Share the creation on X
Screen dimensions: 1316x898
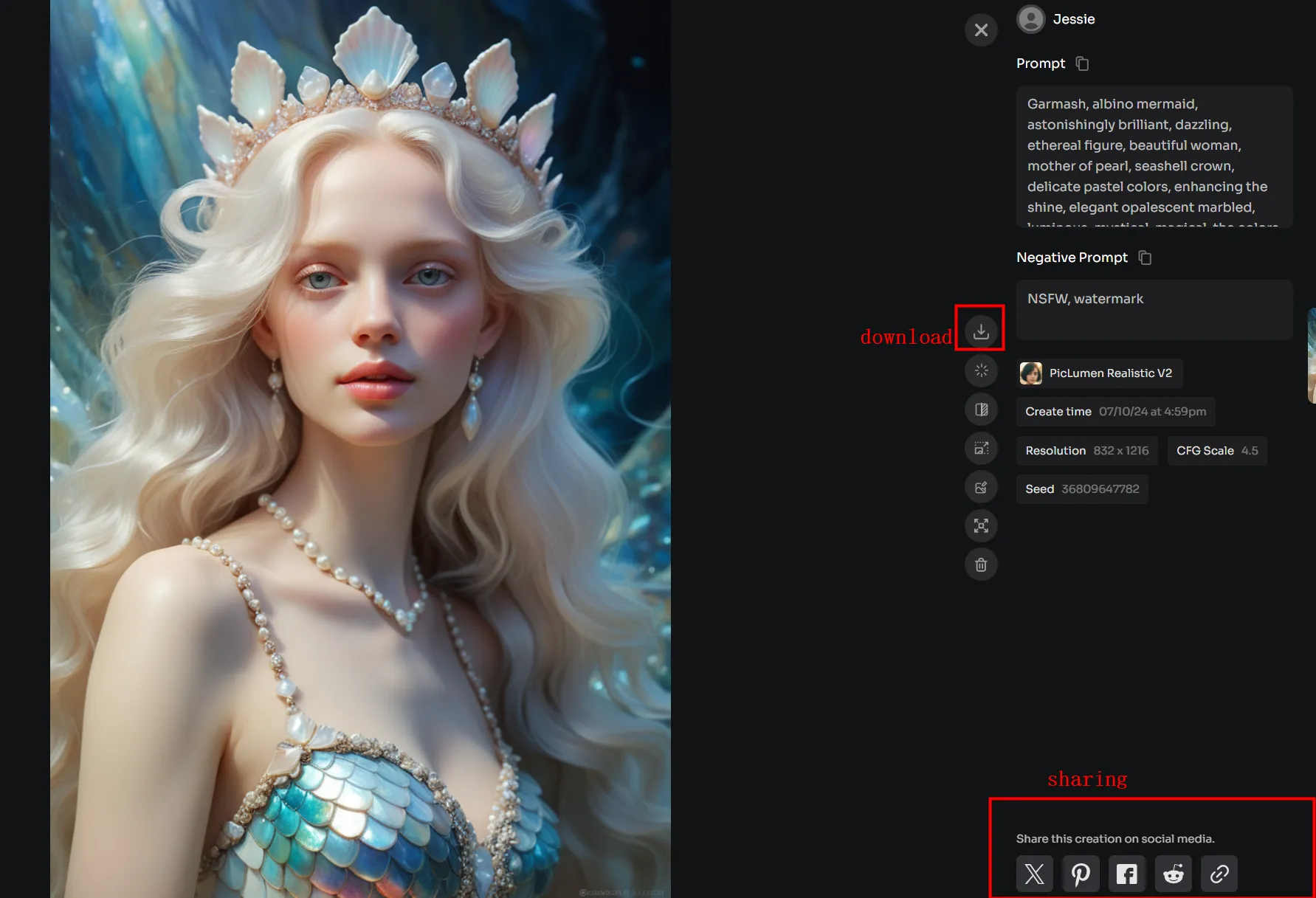1034,874
